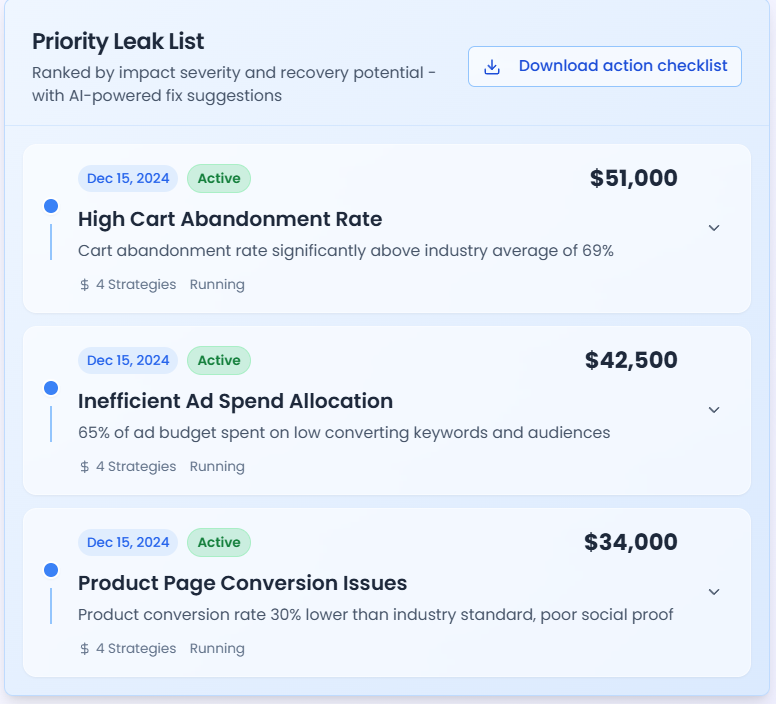Expand the Inefficient Ad Spend Allocation card
Image resolution: width=776 pixels, height=704 pixels.
coord(714,410)
